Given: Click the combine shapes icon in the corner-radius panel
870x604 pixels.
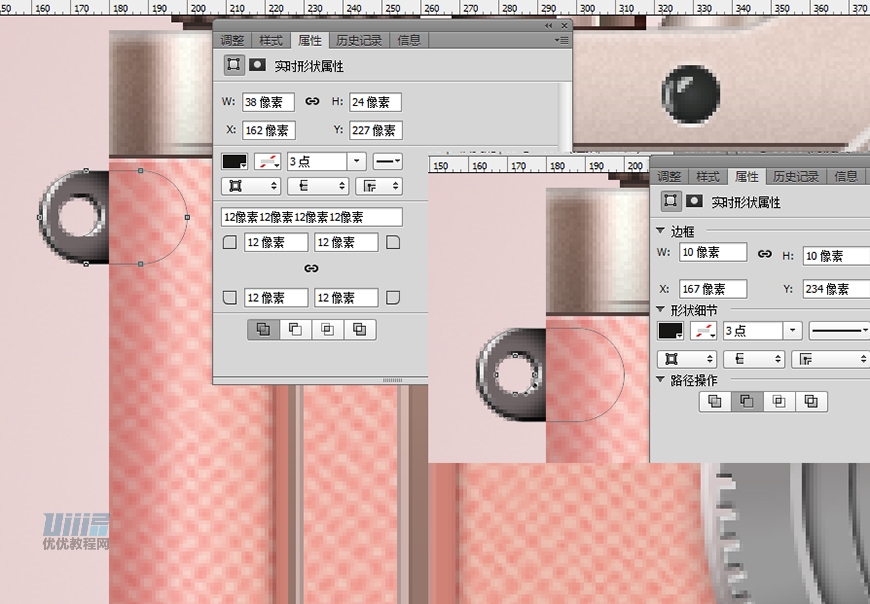Looking at the screenshot, I should tap(263, 329).
